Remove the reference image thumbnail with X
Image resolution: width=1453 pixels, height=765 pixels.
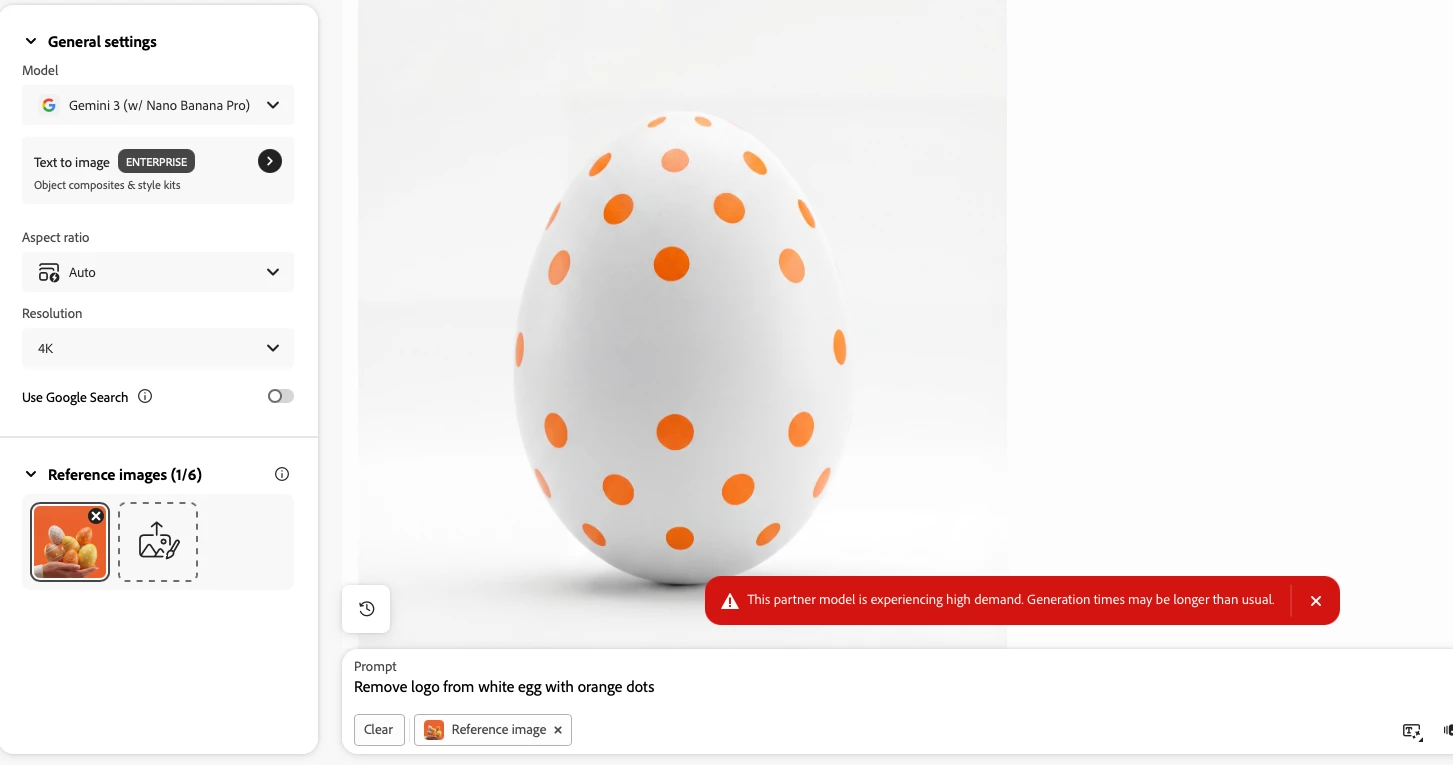pyautogui.click(x=96, y=516)
